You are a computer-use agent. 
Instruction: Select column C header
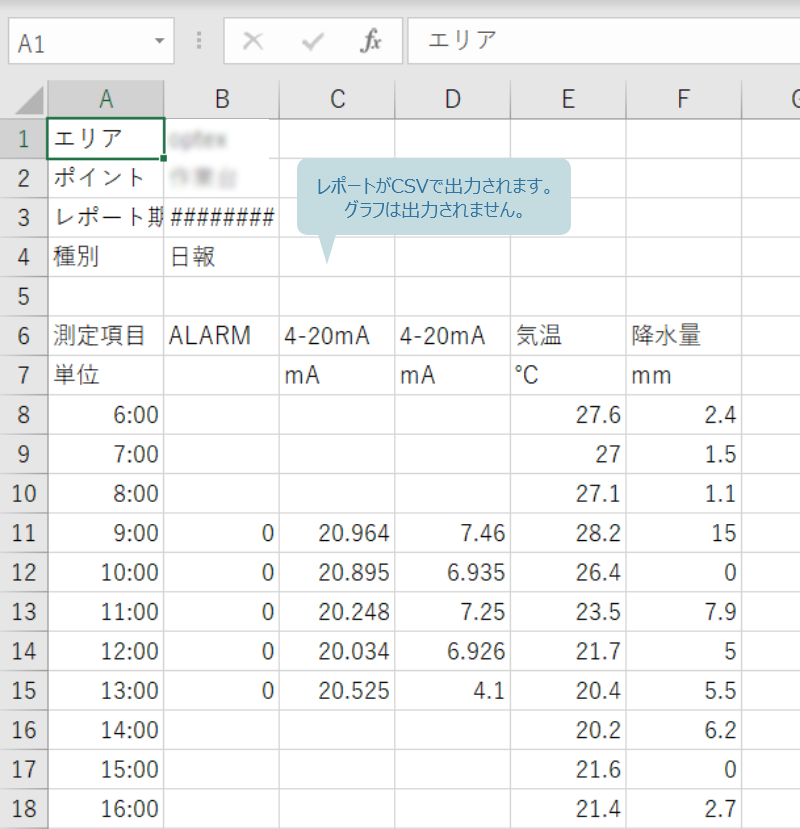(x=337, y=99)
